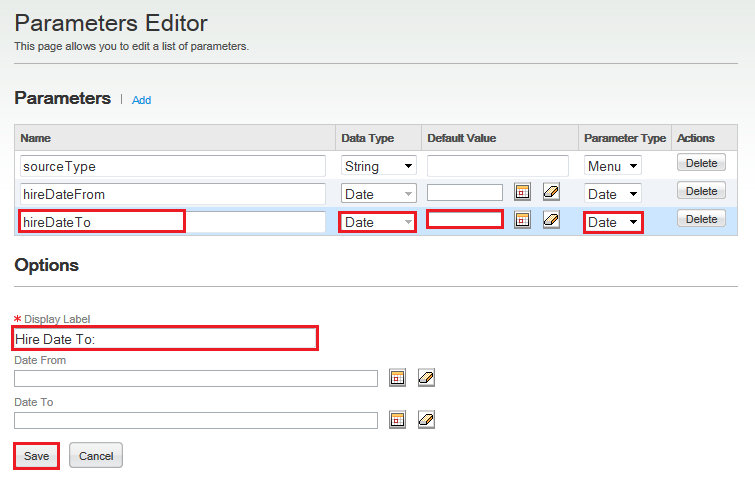Viewport: 755px width, 494px height.
Task: Open Parameter Type Menu dropdown for sourceType
Action: (x=612, y=166)
